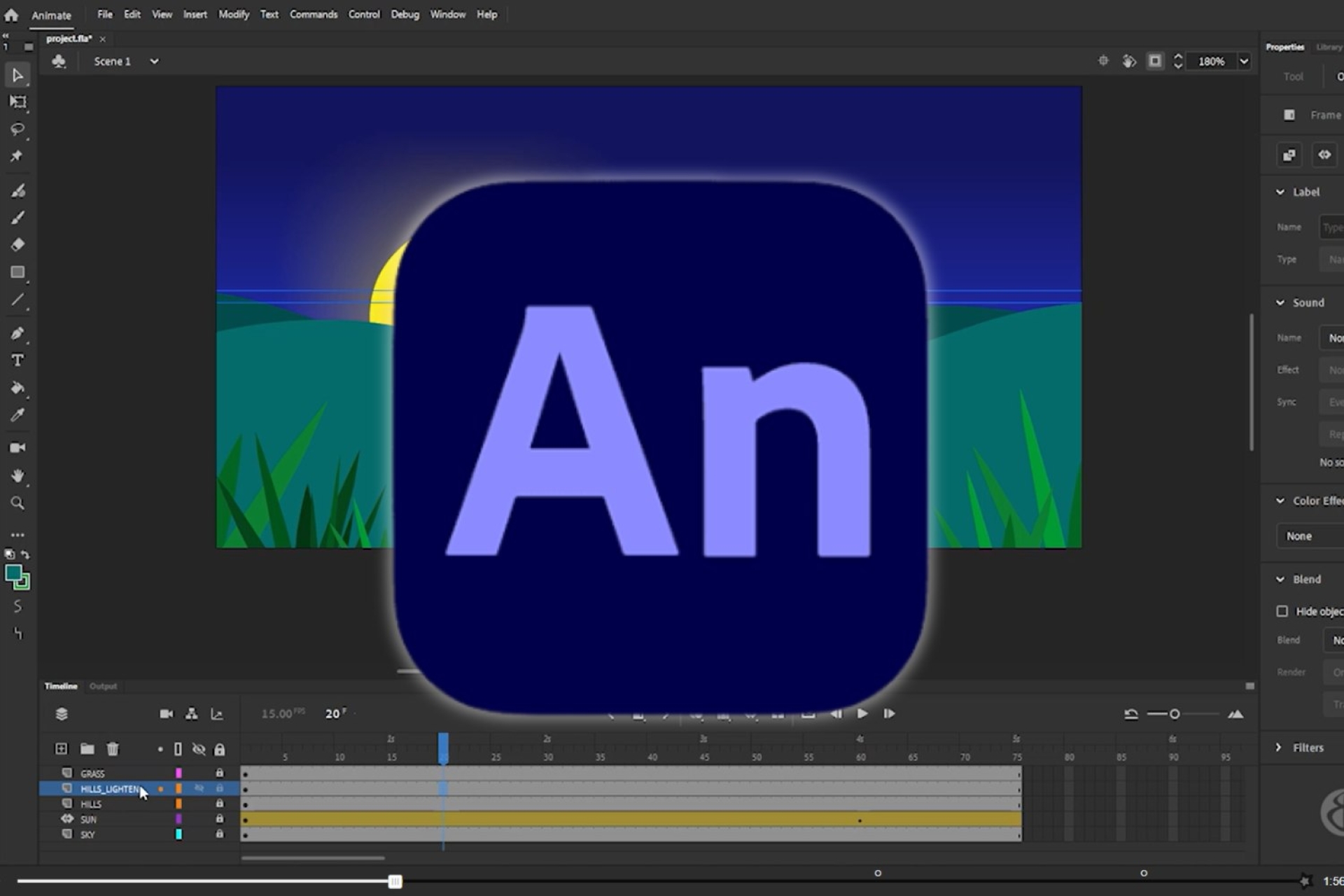Image resolution: width=1344 pixels, height=896 pixels.
Task: Select the Camera tool in toolbar
Action: (x=17, y=448)
